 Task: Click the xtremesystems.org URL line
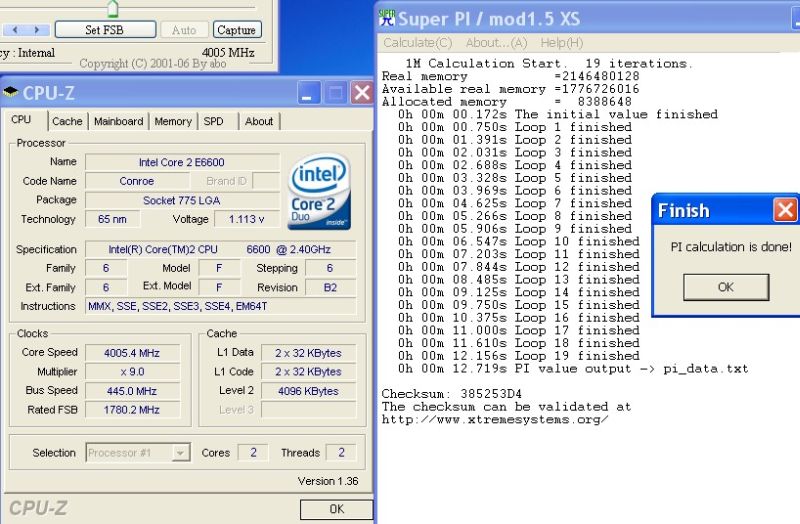[495, 419]
